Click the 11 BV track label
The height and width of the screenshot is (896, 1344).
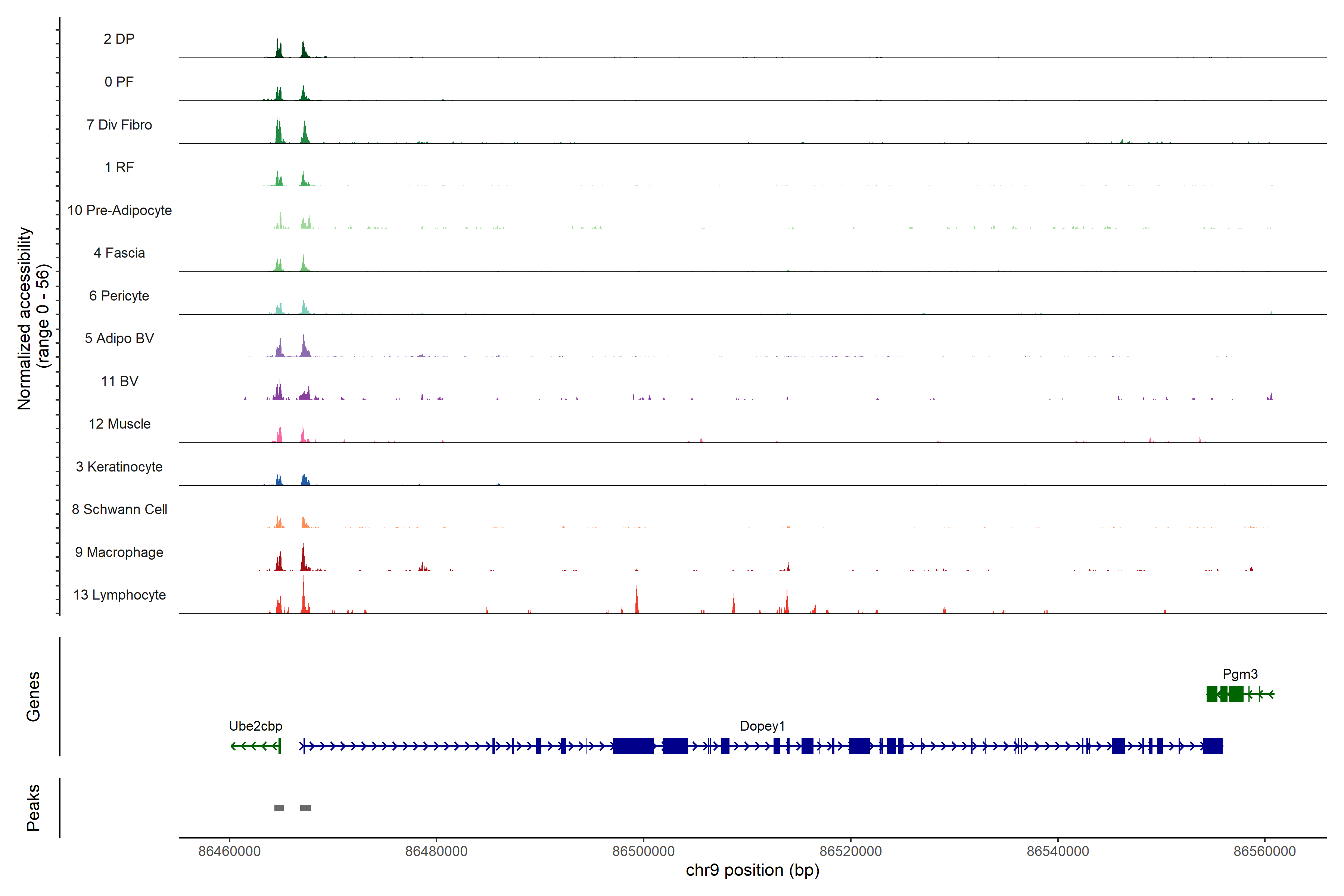tap(119, 381)
